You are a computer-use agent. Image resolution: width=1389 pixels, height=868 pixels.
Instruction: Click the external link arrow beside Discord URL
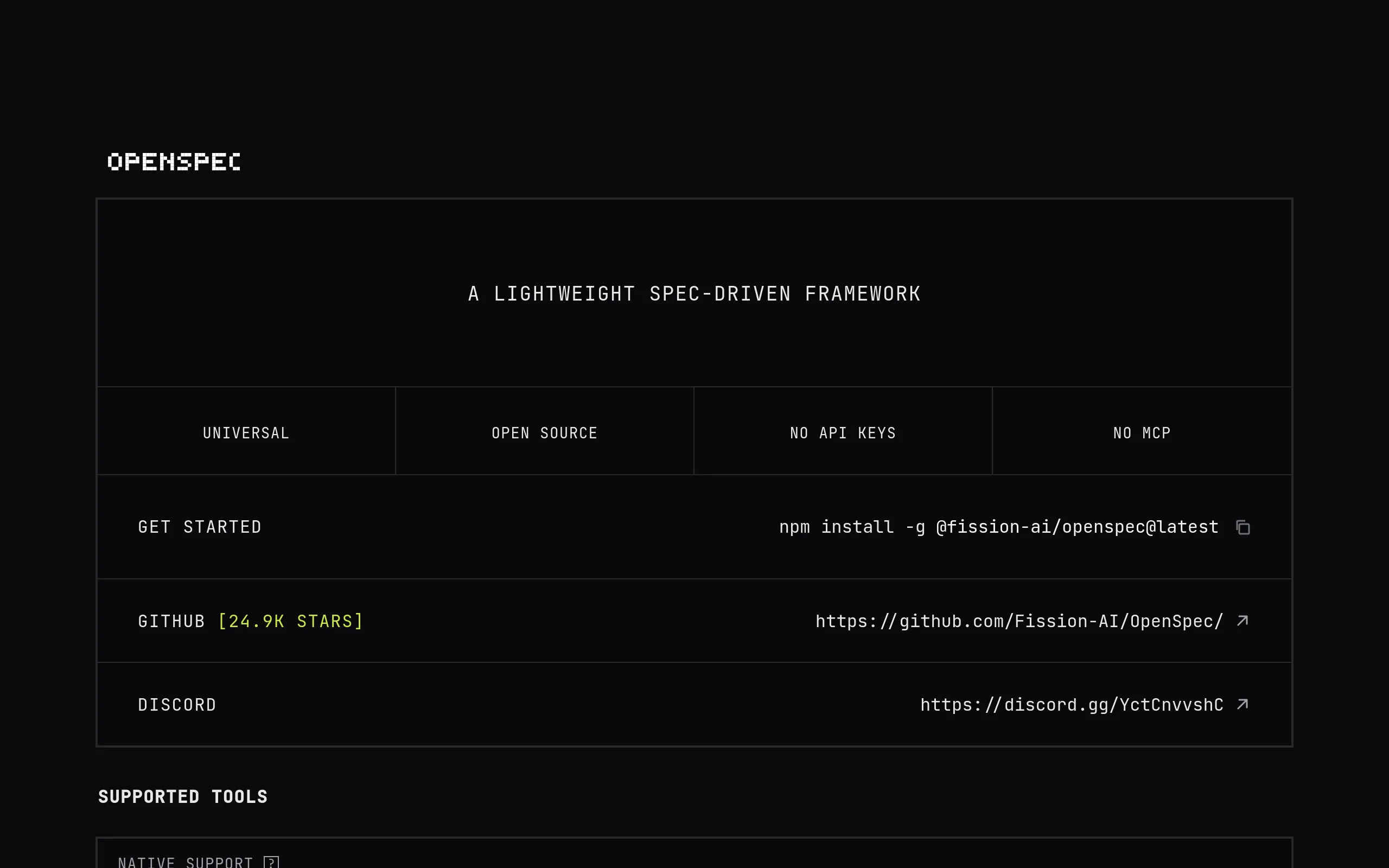(x=1242, y=704)
